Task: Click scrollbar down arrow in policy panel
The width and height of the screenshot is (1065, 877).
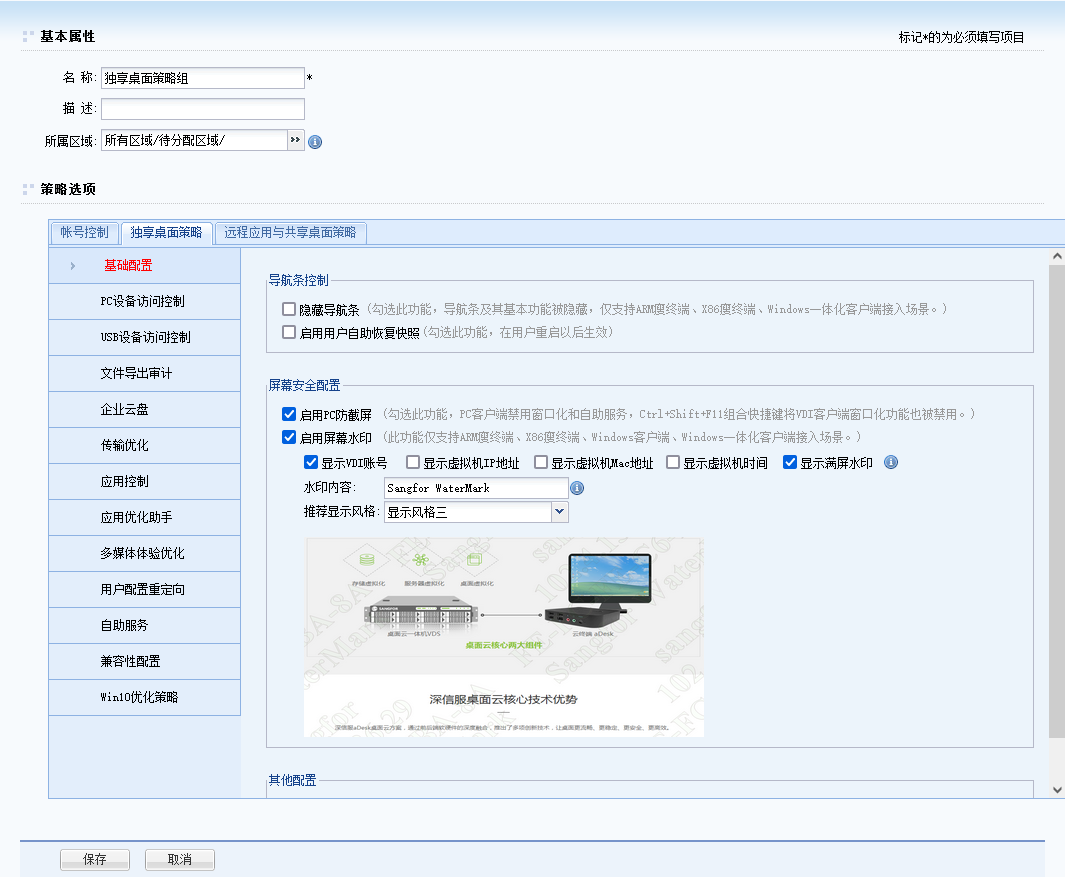Action: (x=1057, y=789)
